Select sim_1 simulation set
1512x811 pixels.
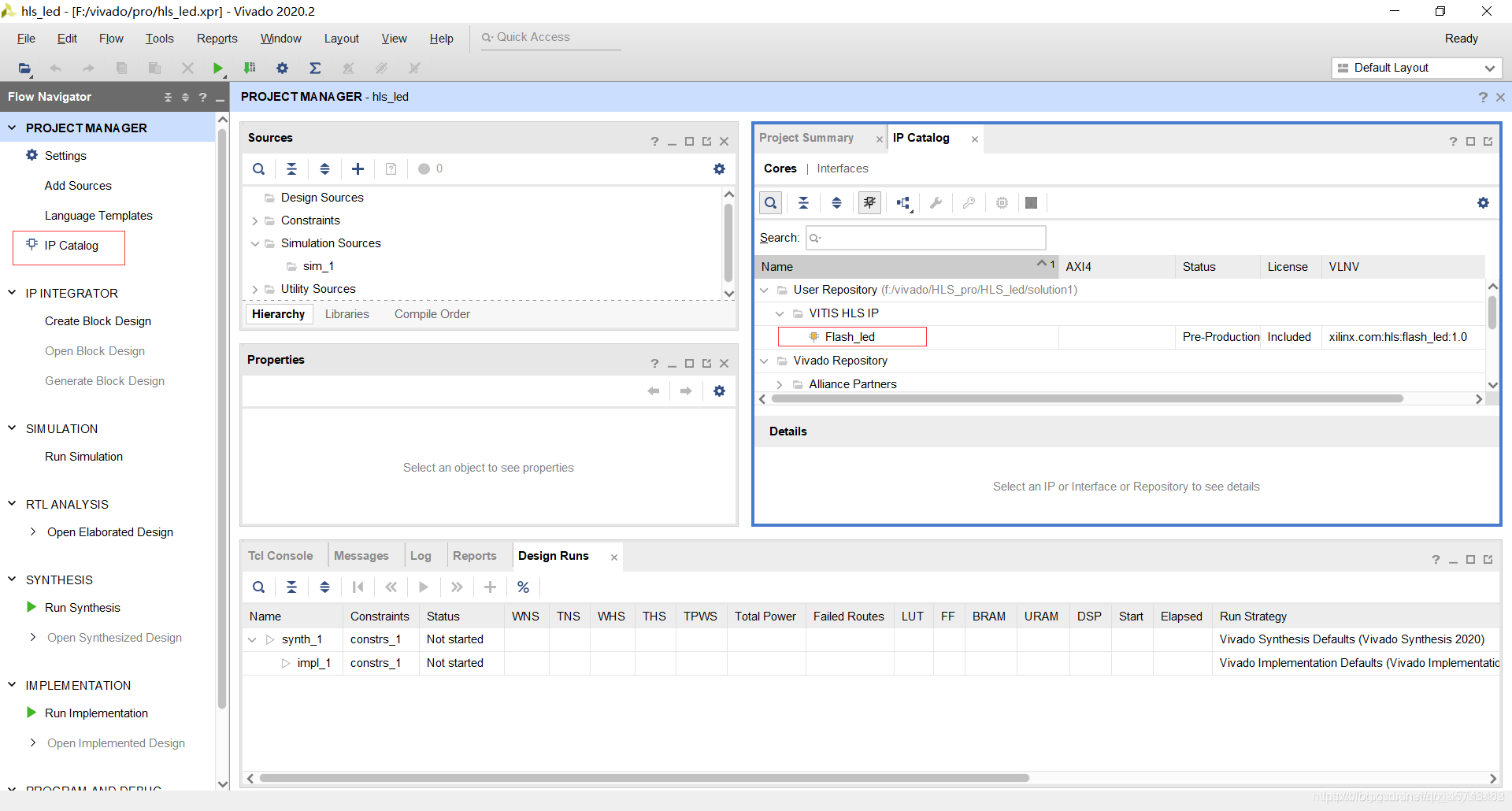tap(318, 266)
